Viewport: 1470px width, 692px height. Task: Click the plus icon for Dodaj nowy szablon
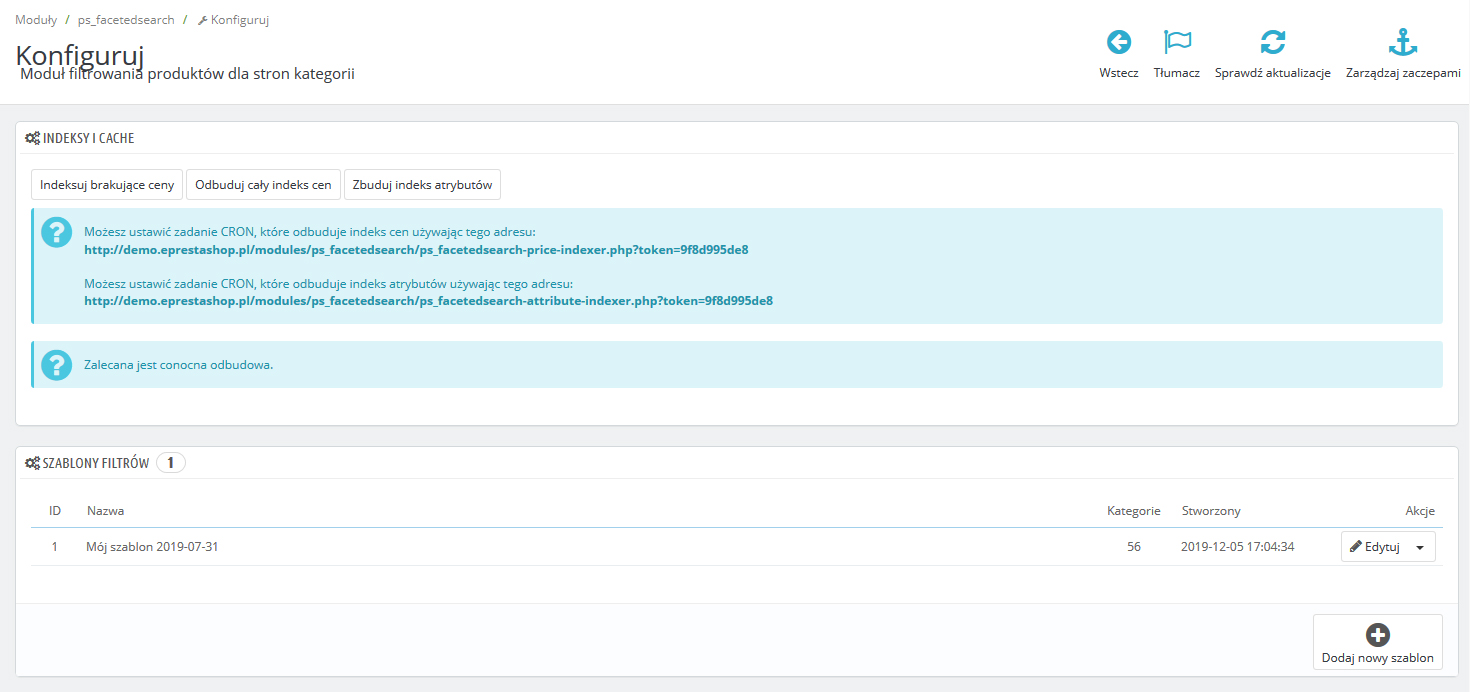[x=1377, y=635]
